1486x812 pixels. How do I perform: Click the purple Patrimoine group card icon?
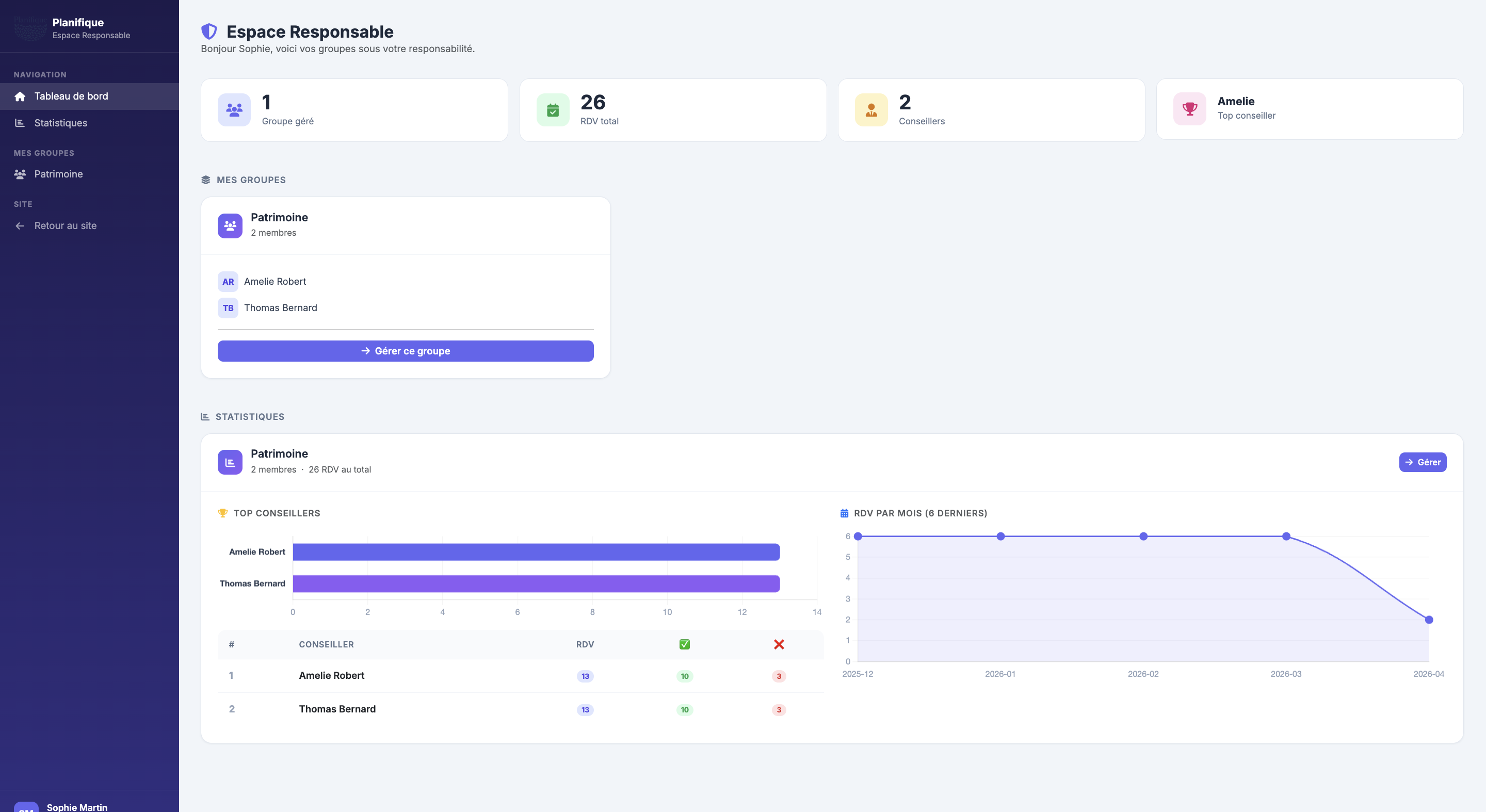[x=230, y=225]
